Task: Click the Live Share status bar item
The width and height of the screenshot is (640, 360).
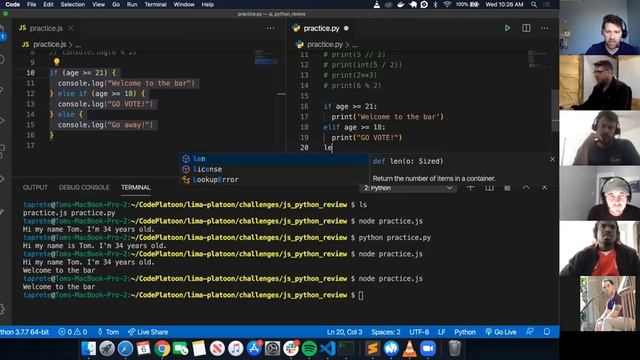Action: [148, 332]
